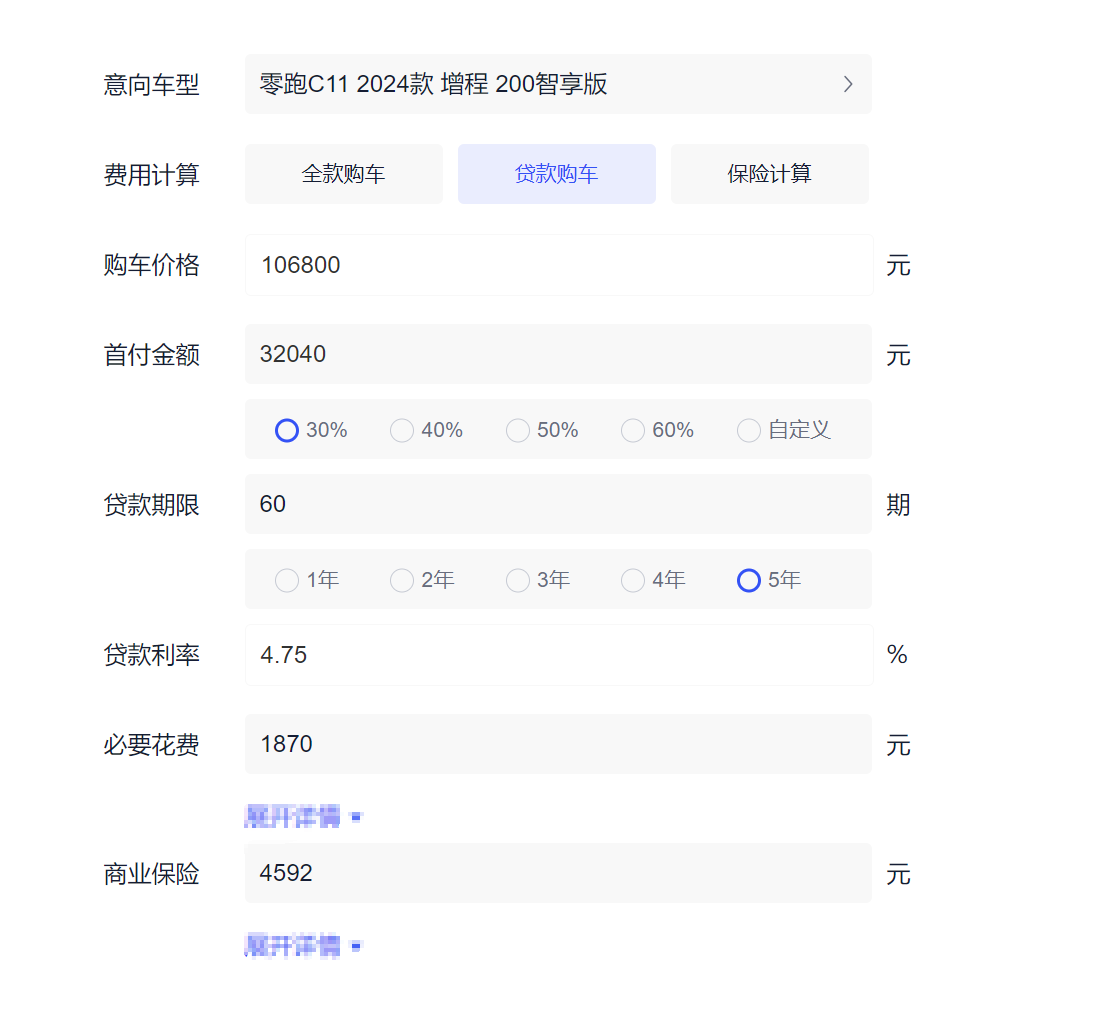Click the 必要花费 label

point(152,745)
